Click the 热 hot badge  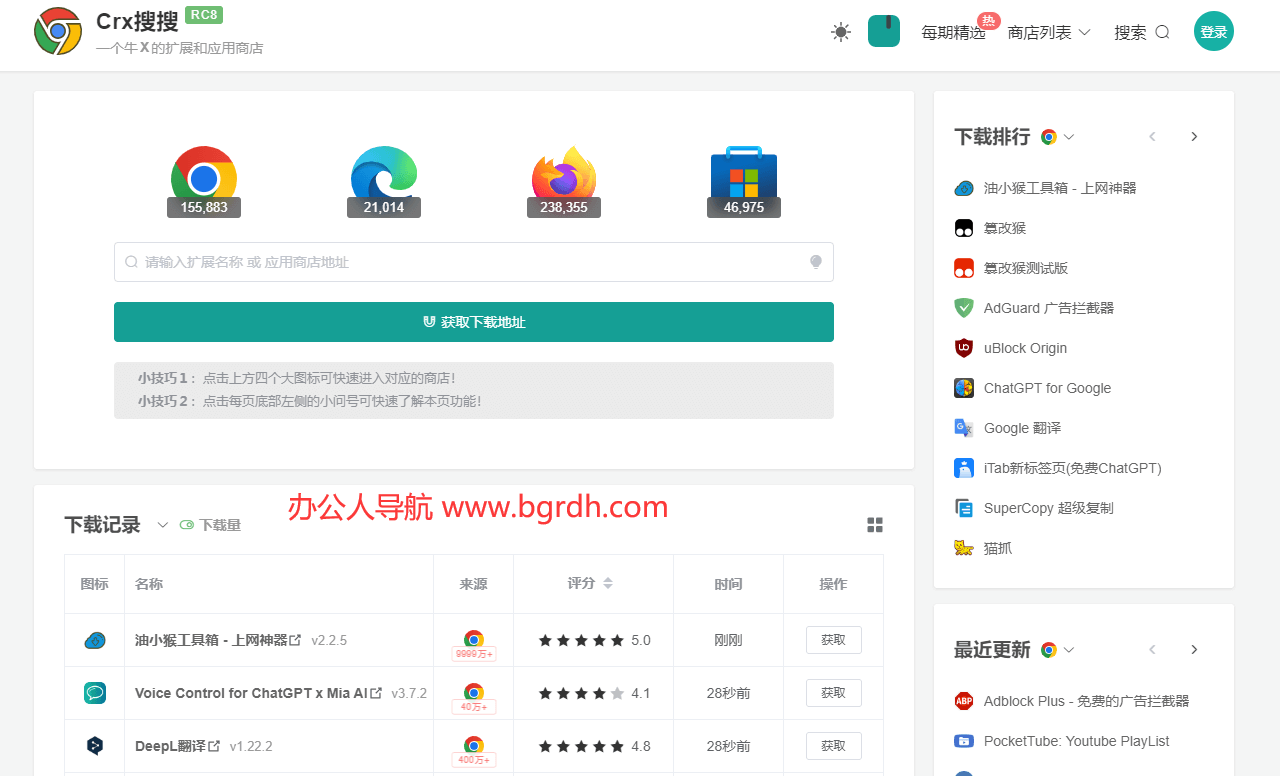(x=988, y=20)
